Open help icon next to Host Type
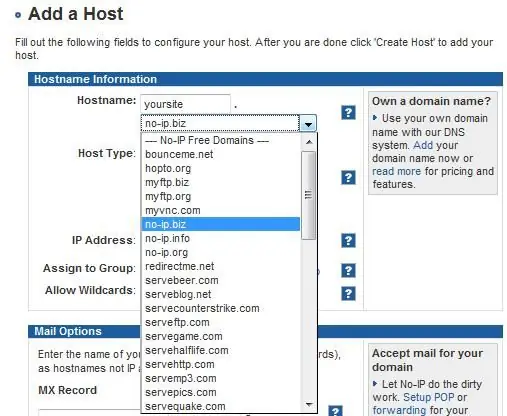The image size is (507, 416). 348,177
